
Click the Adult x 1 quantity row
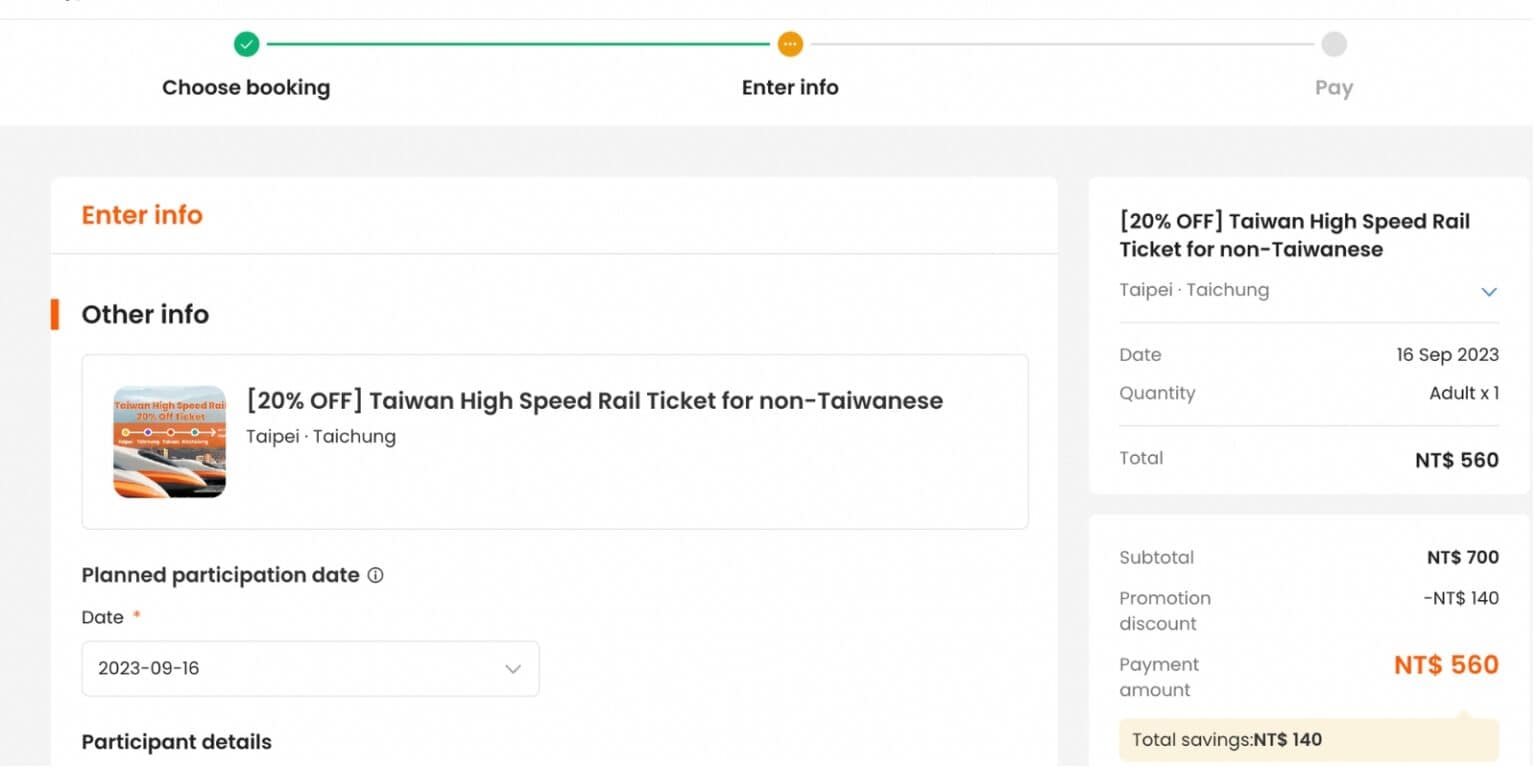(x=1464, y=393)
